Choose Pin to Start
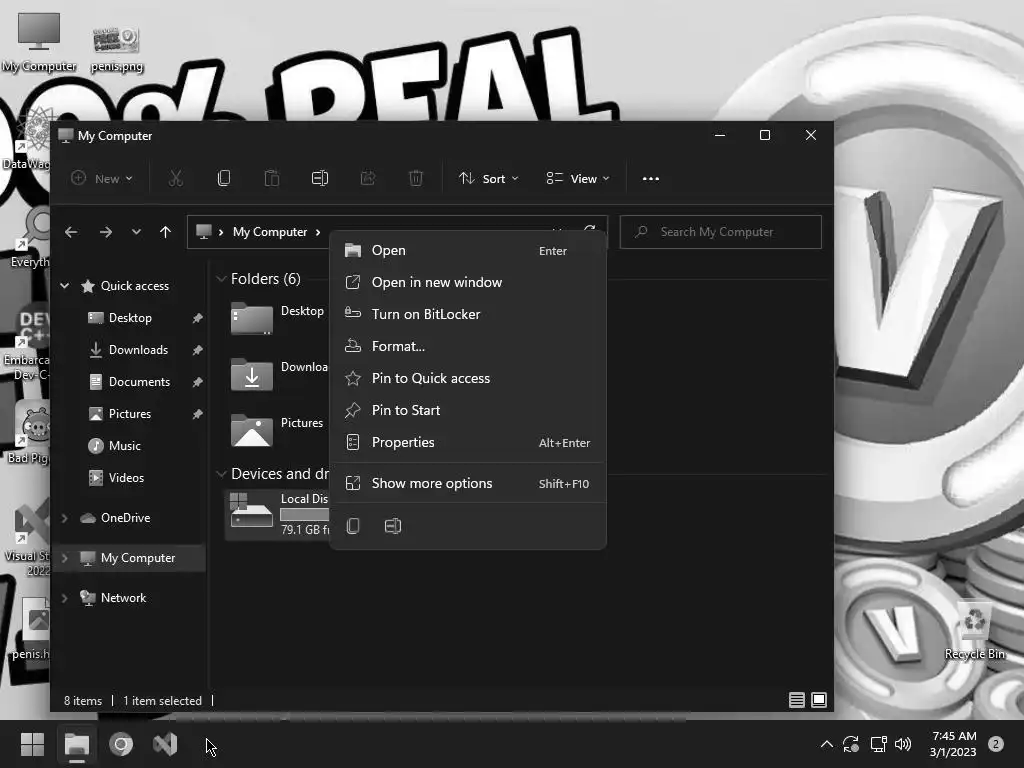The width and height of the screenshot is (1024, 768). [x=468, y=410]
